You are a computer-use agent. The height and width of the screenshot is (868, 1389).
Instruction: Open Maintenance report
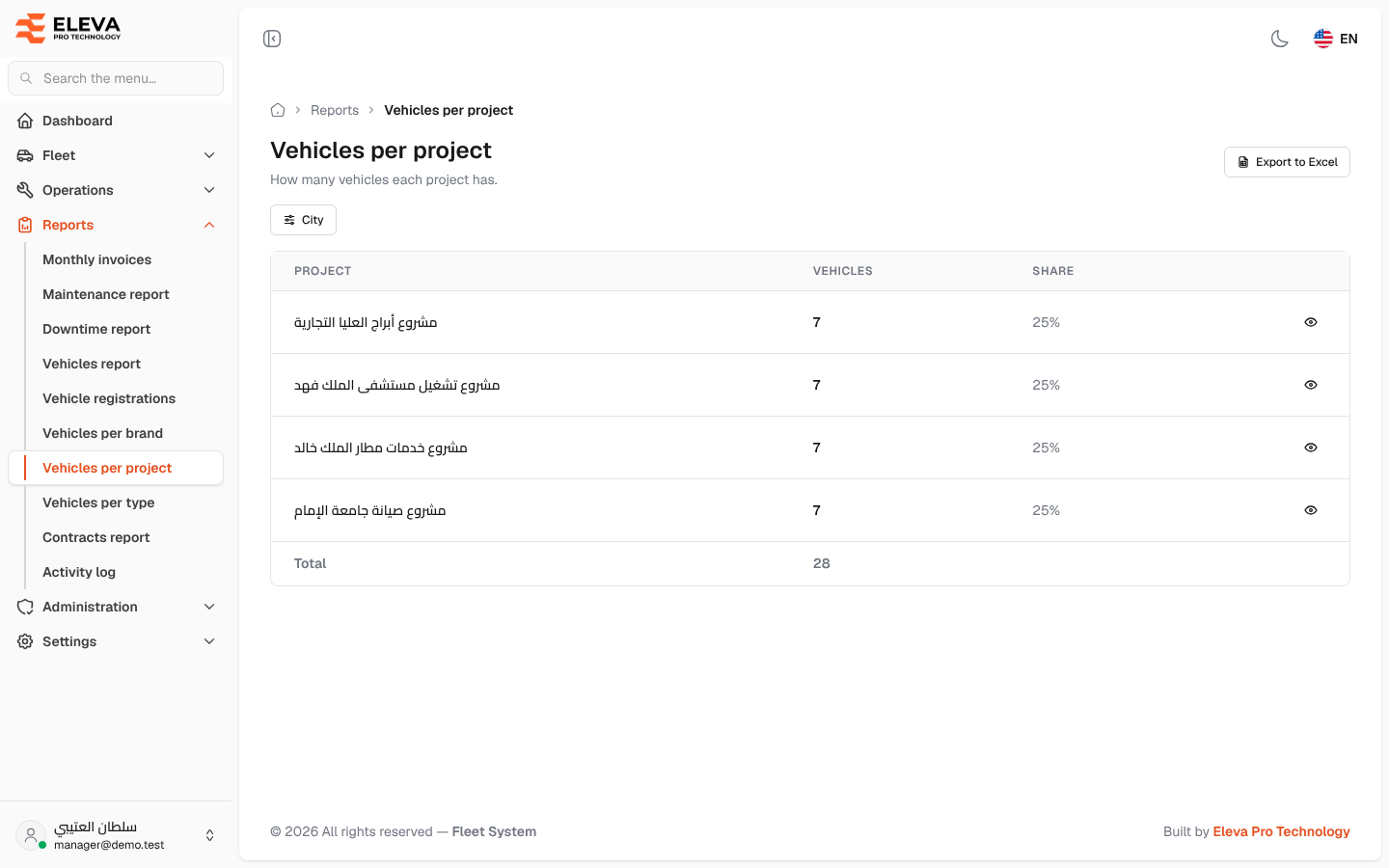(x=106, y=294)
